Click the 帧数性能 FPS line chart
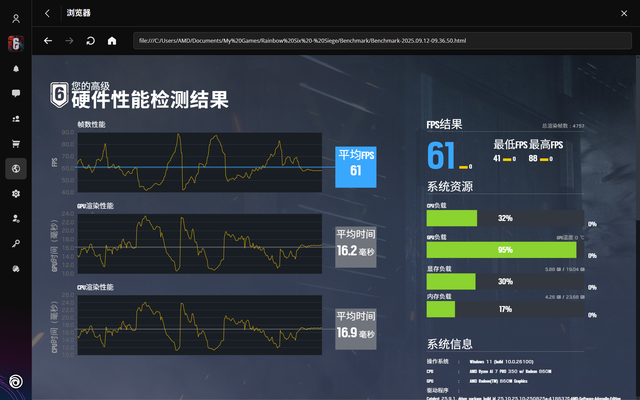This screenshot has width=640, height=400. pos(200,162)
